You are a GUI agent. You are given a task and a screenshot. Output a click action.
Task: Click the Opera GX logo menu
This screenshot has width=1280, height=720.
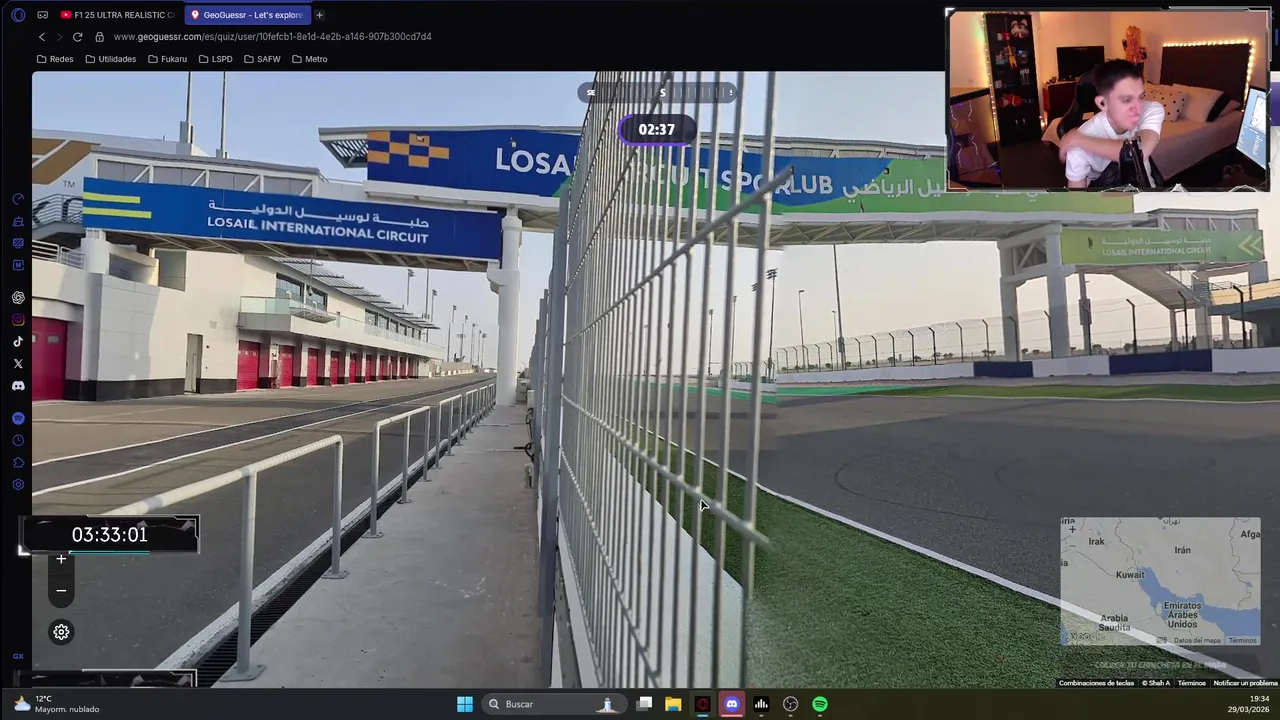(18, 15)
